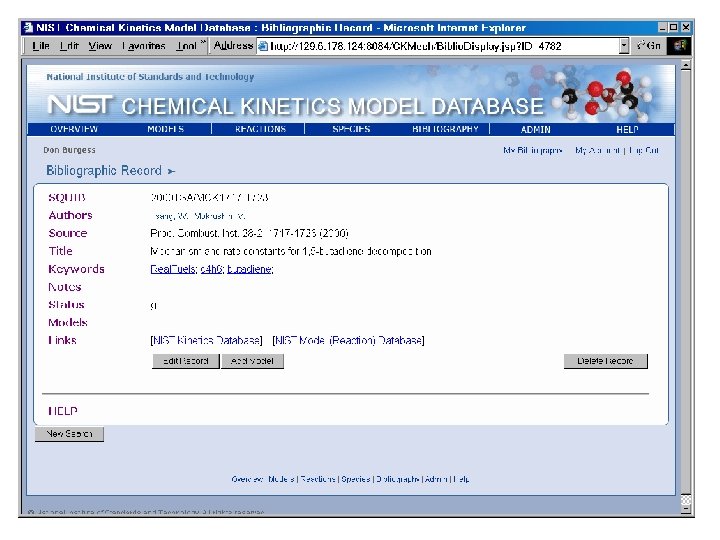Open the View menu

coord(100,46)
